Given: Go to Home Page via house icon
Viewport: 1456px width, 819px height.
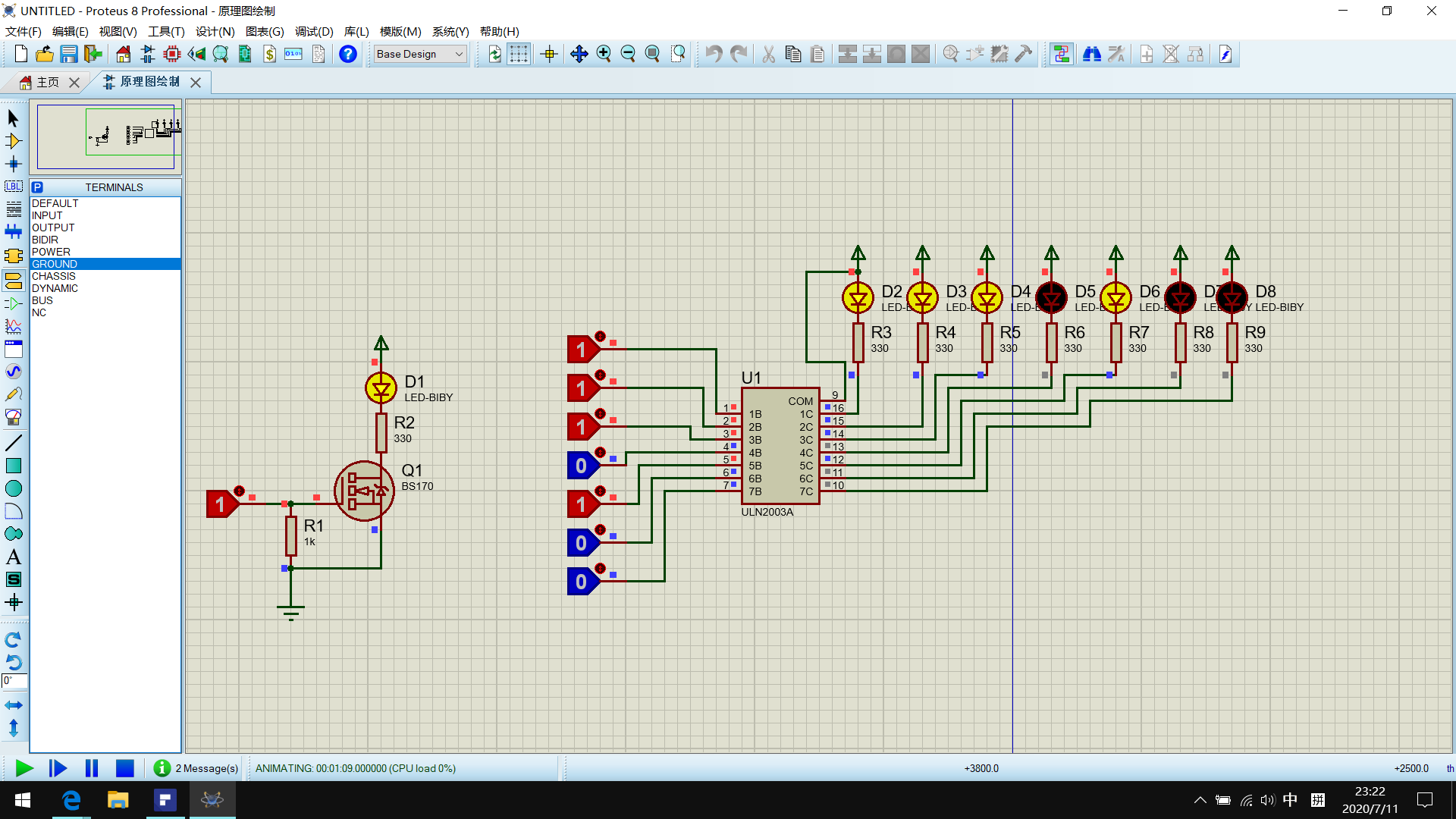Looking at the screenshot, I should tap(124, 54).
